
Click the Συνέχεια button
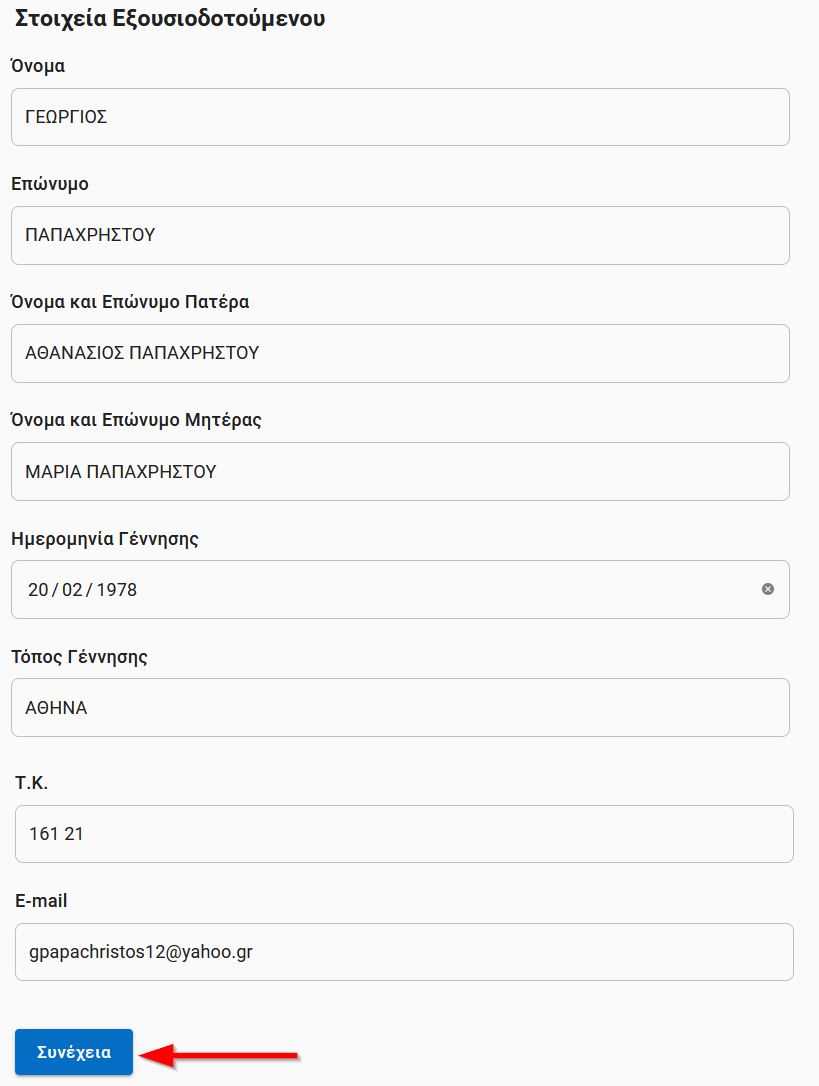[x=74, y=1052]
